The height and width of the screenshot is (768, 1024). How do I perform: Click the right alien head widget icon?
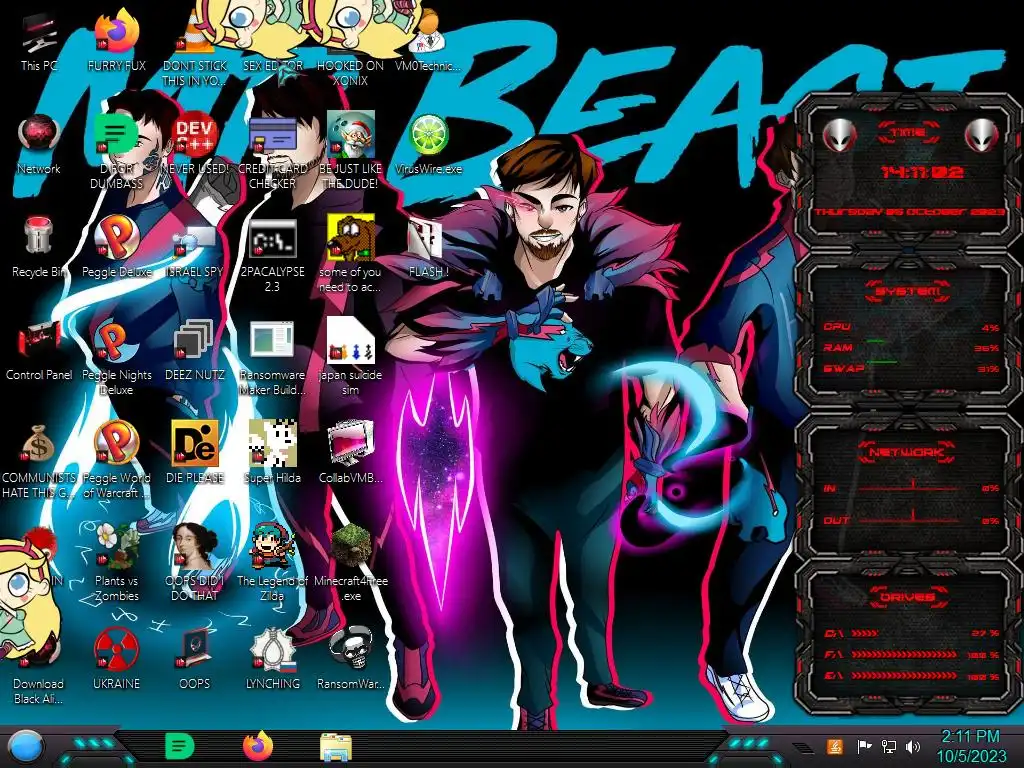tap(981, 136)
